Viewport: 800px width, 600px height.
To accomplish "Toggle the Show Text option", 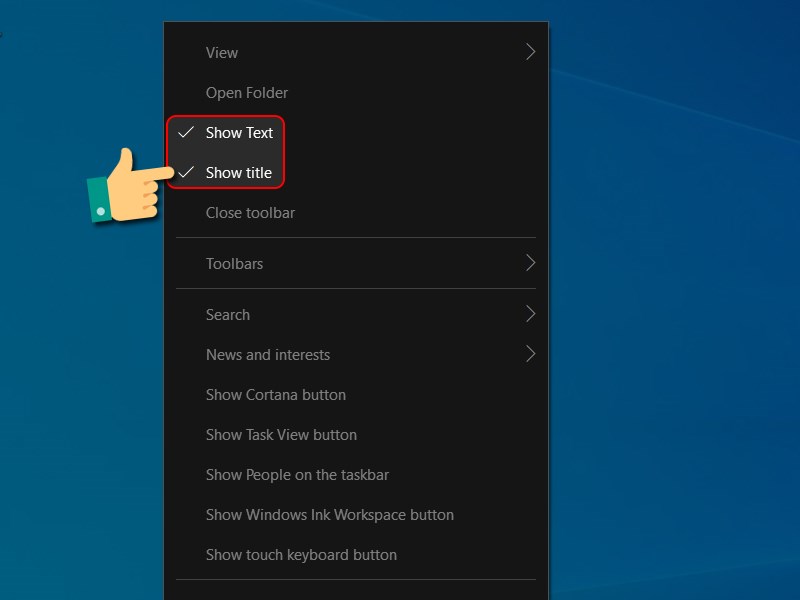I will click(356, 133).
